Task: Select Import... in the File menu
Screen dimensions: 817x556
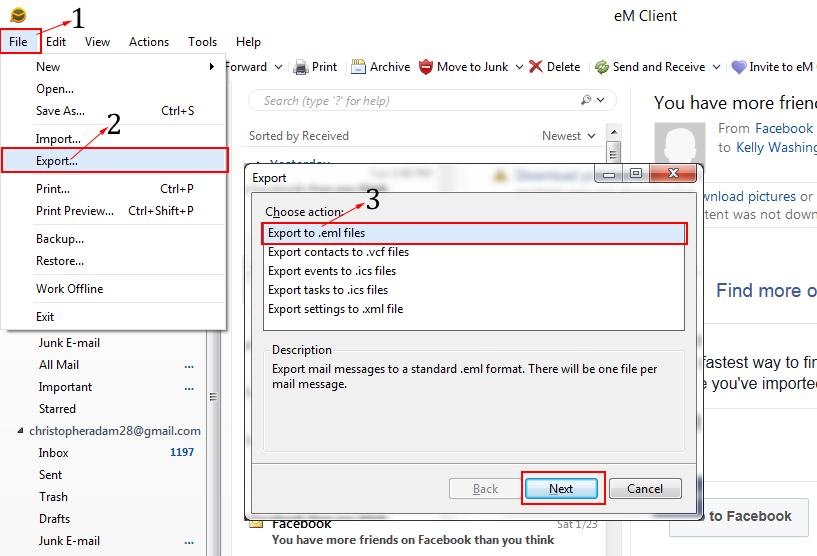Action: [x=114, y=139]
